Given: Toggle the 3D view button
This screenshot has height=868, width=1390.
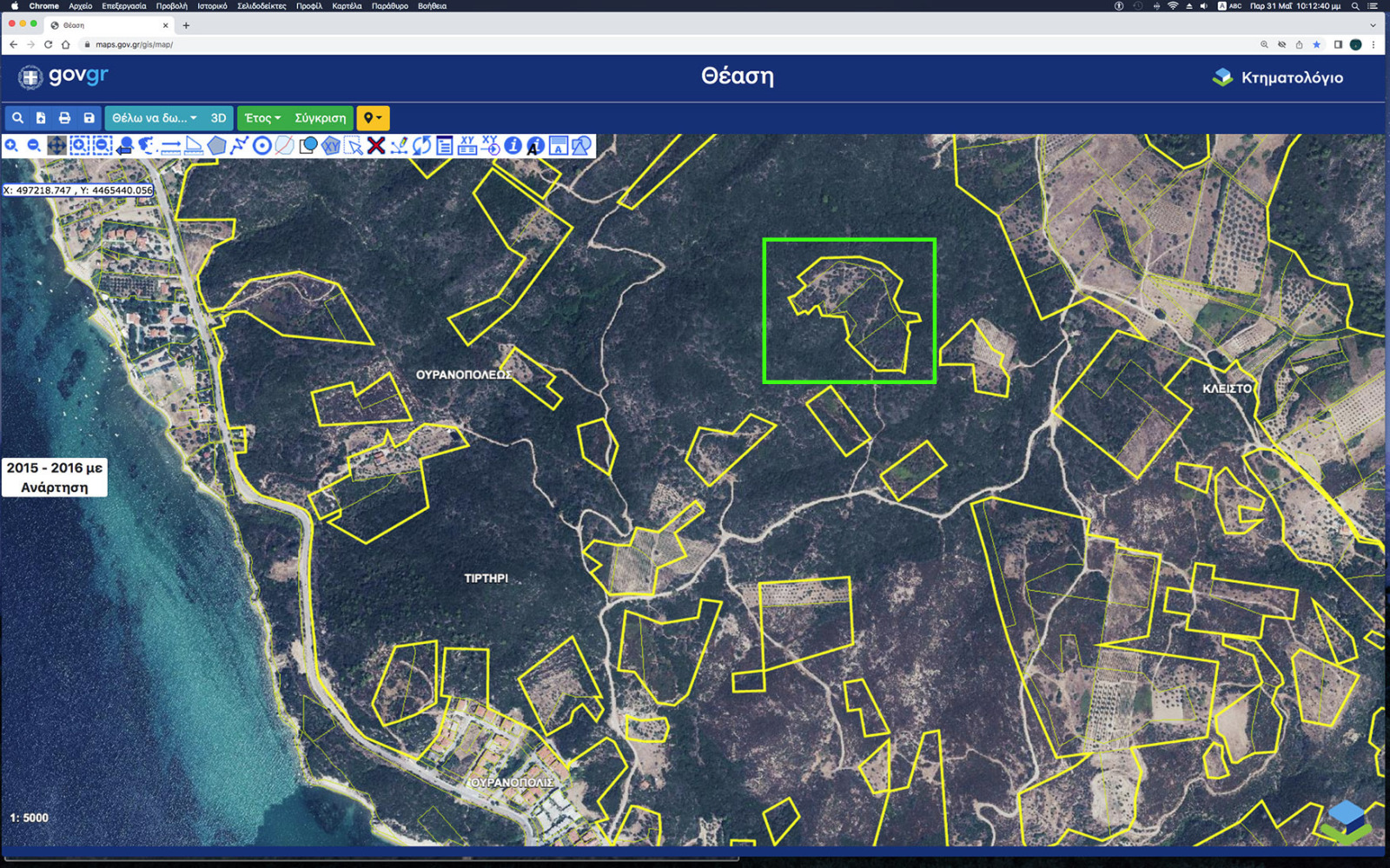Looking at the screenshot, I should (x=218, y=118).
